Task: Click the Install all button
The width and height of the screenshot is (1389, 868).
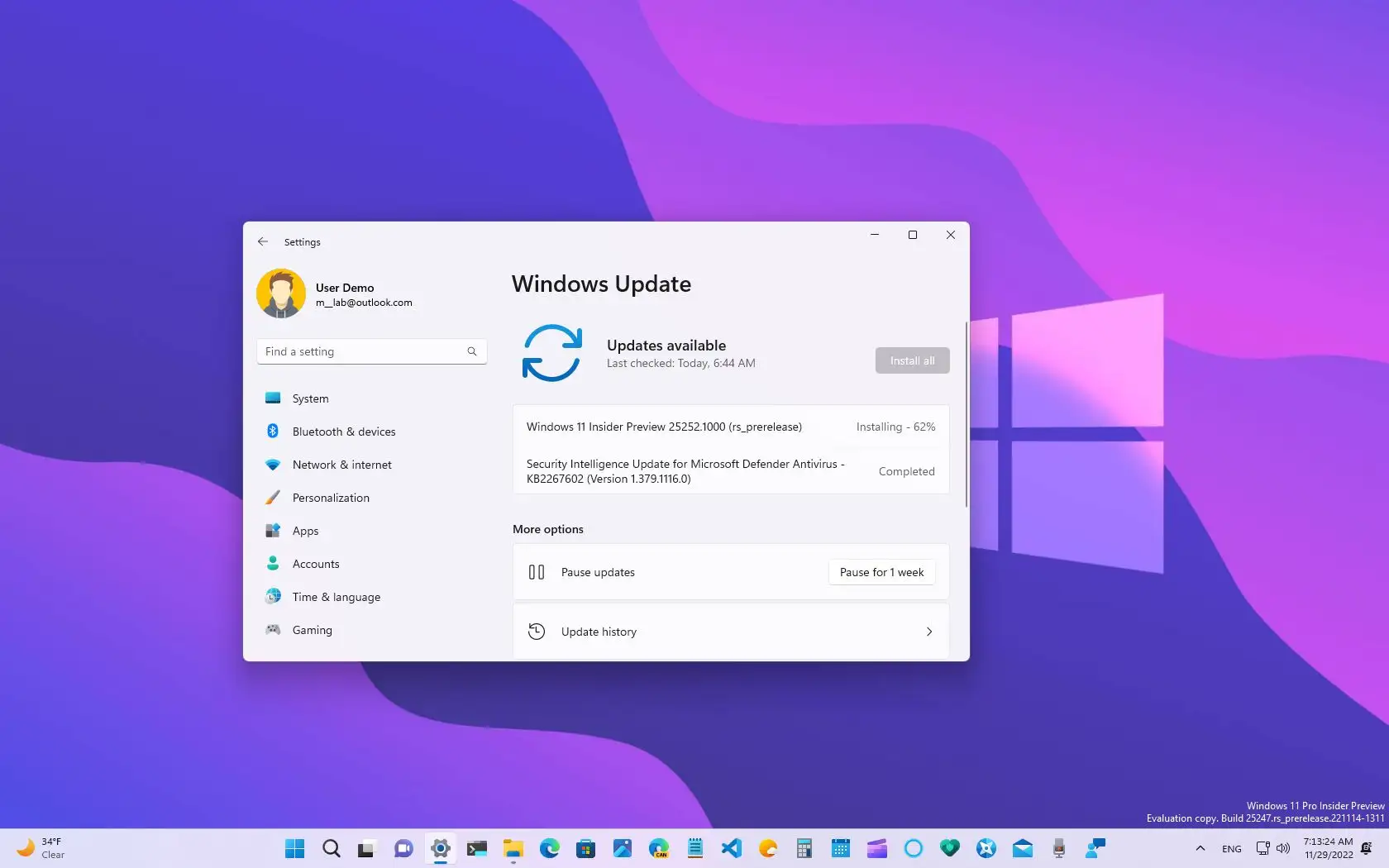Action: (x=912, y=360)
